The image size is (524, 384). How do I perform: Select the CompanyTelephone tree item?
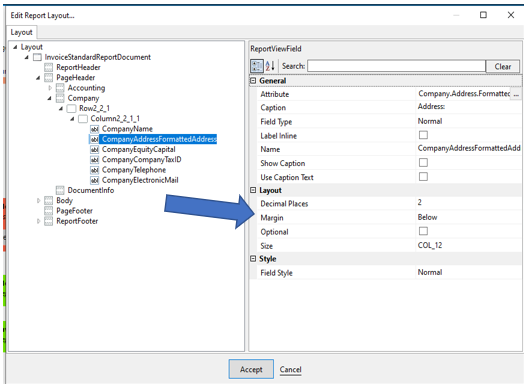pos(134,170)
